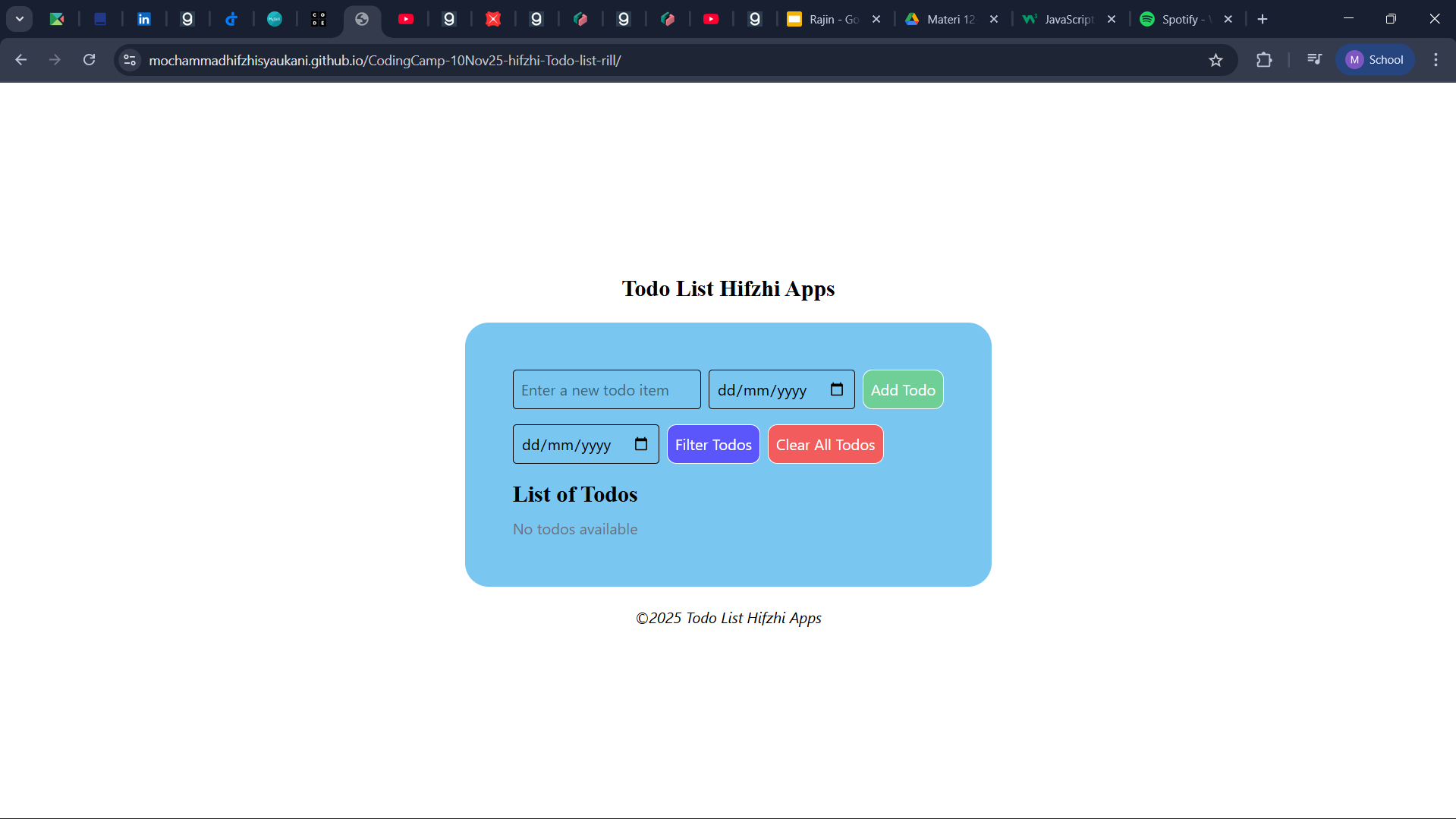The width and height of the screenshot is (1456, 819).
Task: Switch to the Spotify tab
Action: coord(1181,19)
